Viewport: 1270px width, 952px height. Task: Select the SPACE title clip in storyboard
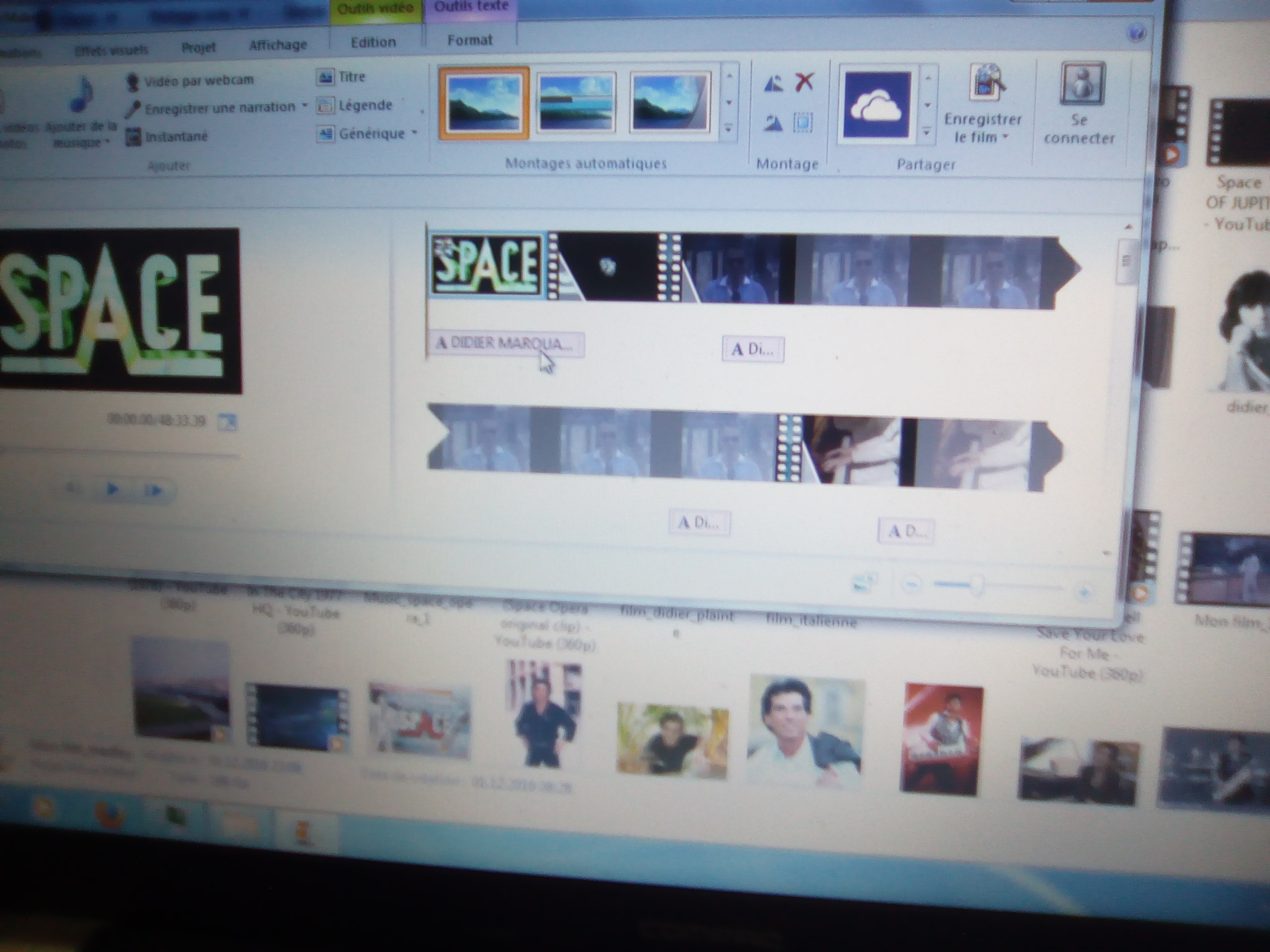(486, 265)
